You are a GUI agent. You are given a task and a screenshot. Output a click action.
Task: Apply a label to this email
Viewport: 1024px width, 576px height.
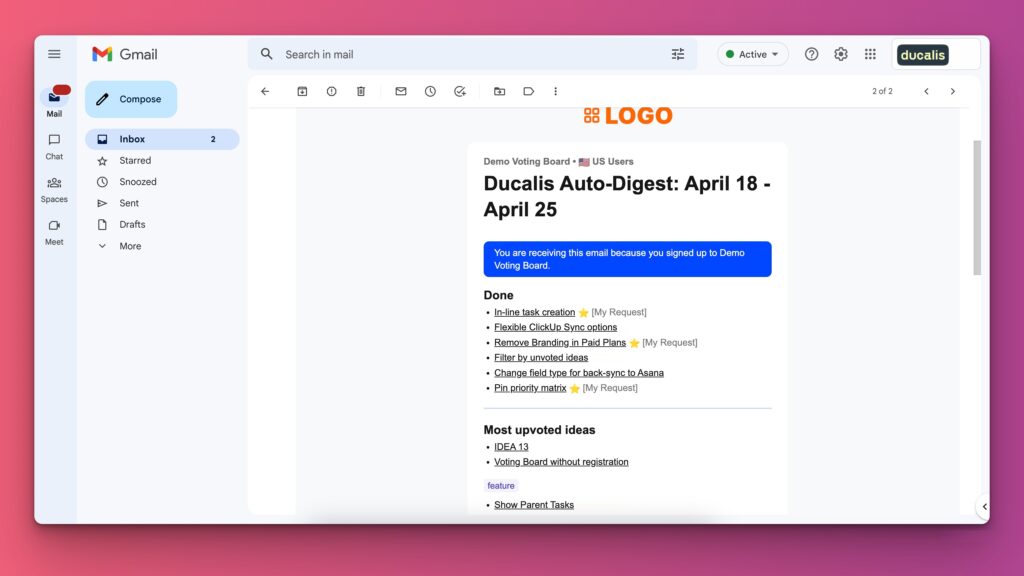pyautogui.click(x=528, y=91)
